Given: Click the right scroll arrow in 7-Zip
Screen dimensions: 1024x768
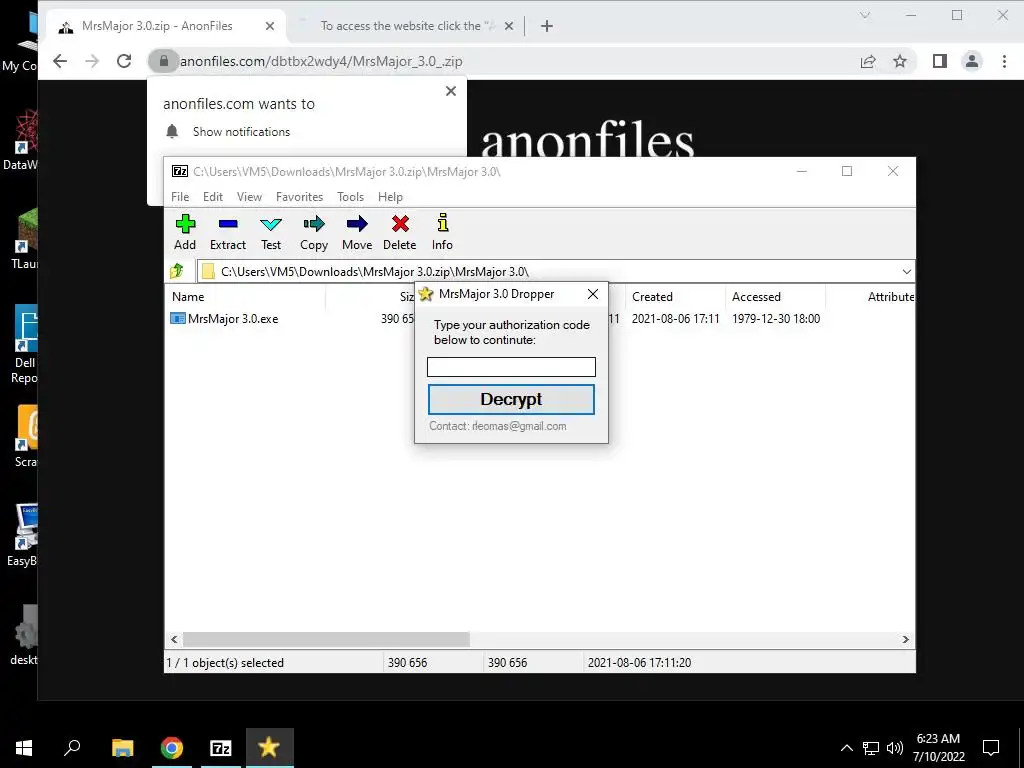Looking at the screenshot, I should click(x=906, y=639).
